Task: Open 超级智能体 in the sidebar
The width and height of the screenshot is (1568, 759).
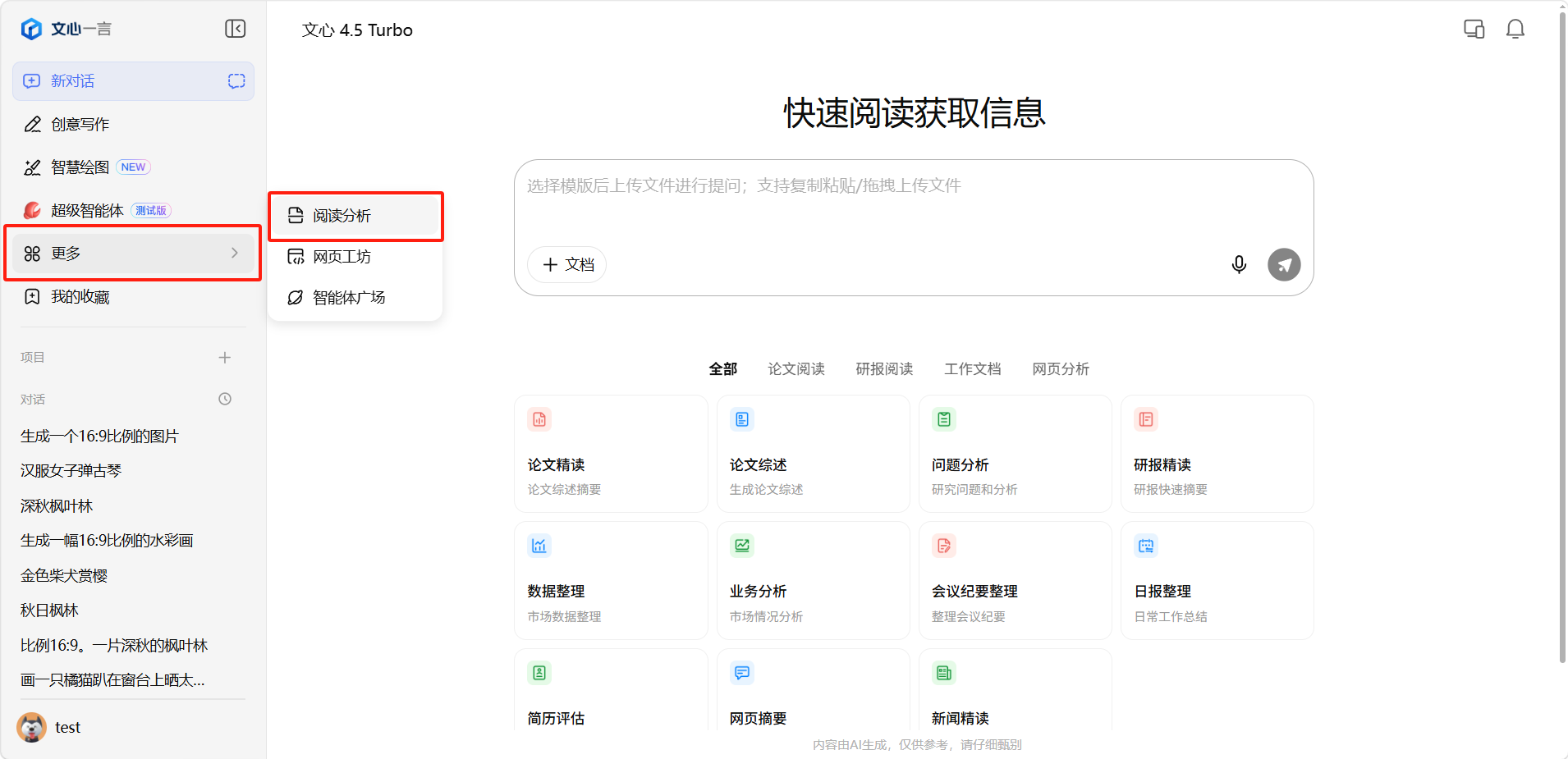Action: click(x=133, y=210)
